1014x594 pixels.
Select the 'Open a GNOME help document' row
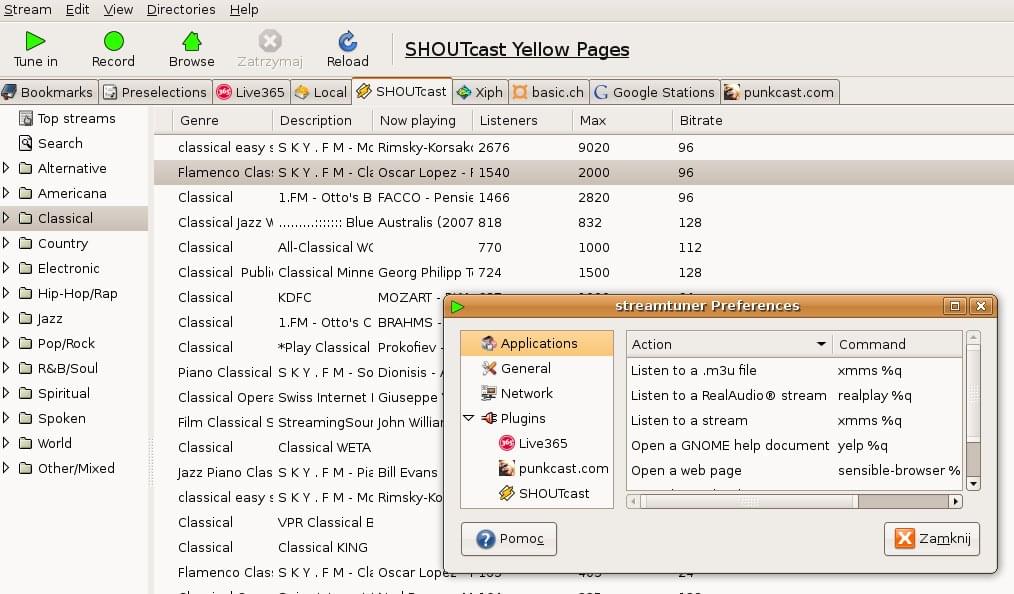795,445
